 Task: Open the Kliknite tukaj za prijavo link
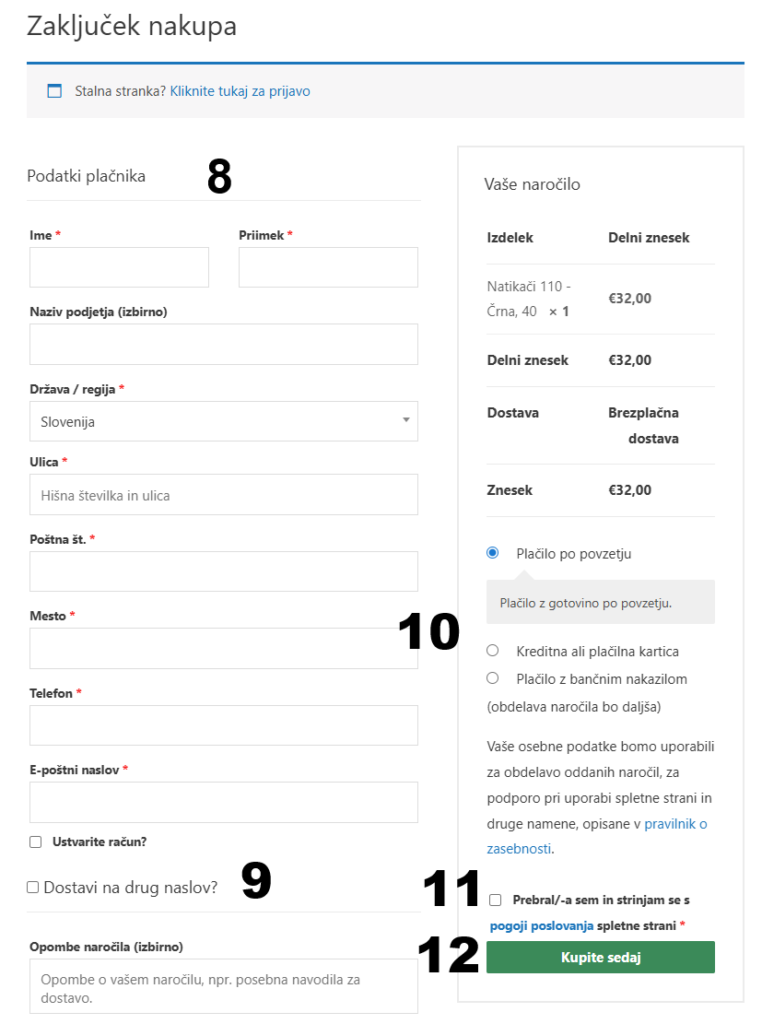240,91
